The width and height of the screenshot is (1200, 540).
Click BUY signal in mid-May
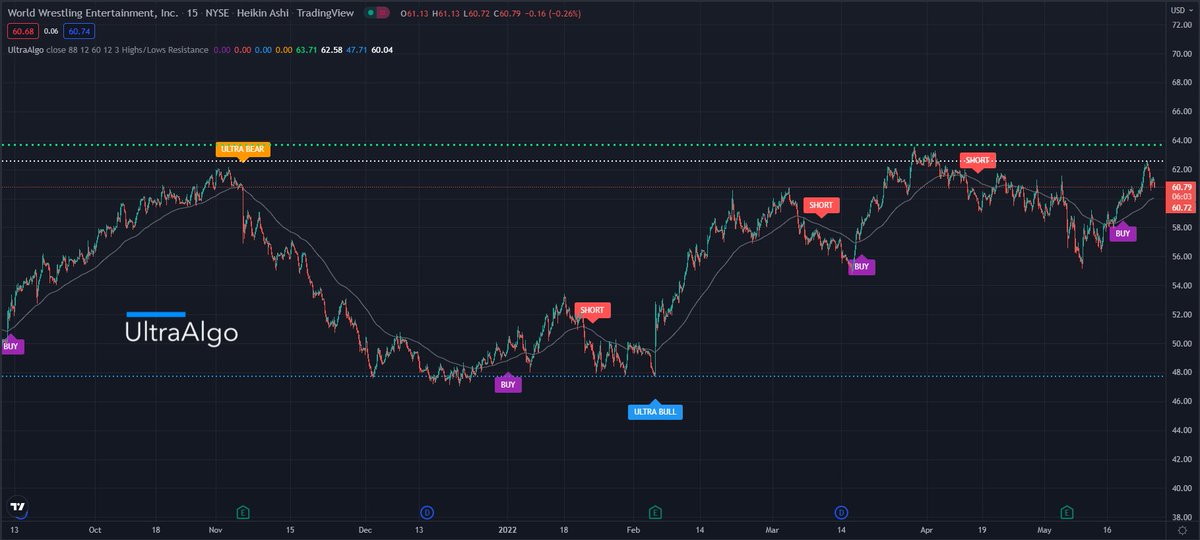[x=1123, y=232]
